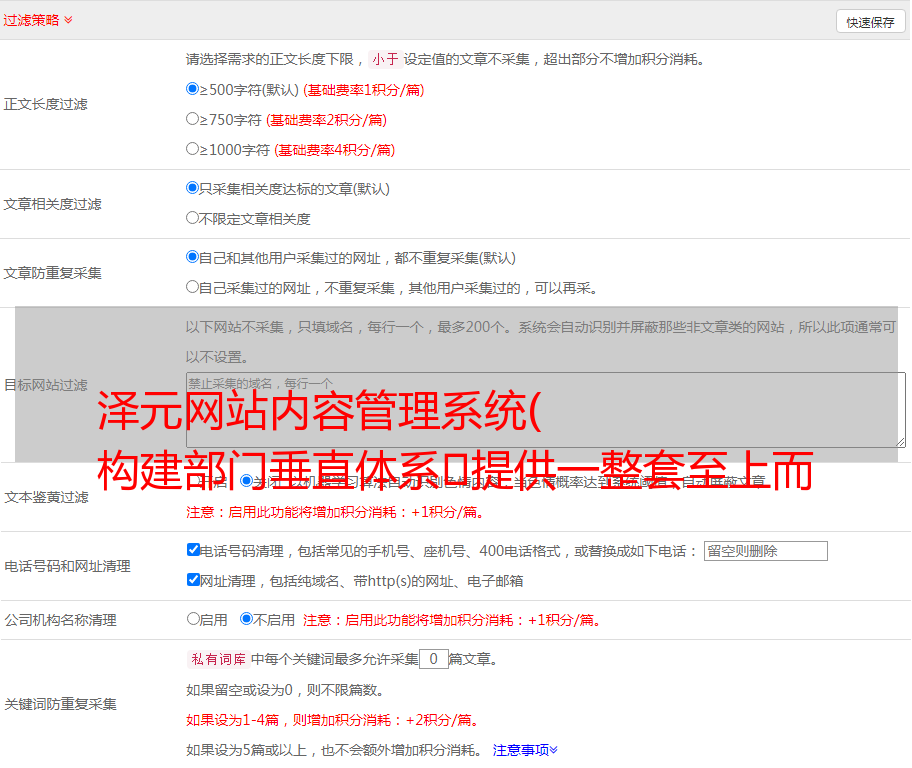Click the 电话号码和网址清理 row label
Viewport: 912px width, 768px height.
click(67, 566)
